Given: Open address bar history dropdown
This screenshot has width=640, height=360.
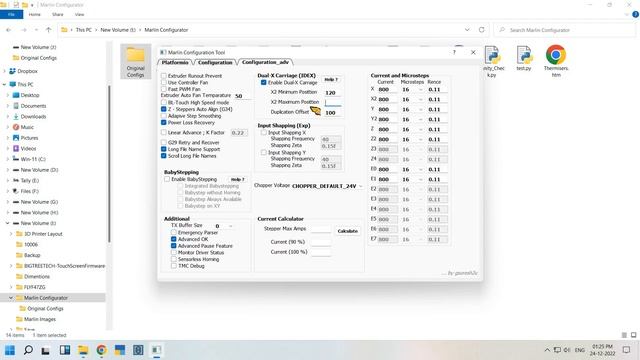Looking at the screenshot, I should 467,30.
